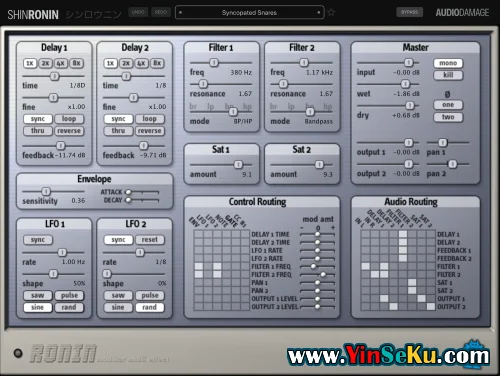This screenshot has width=500, height=376.
Task: Toggle LFO 1 sync button
Action: tap(38, 240)
